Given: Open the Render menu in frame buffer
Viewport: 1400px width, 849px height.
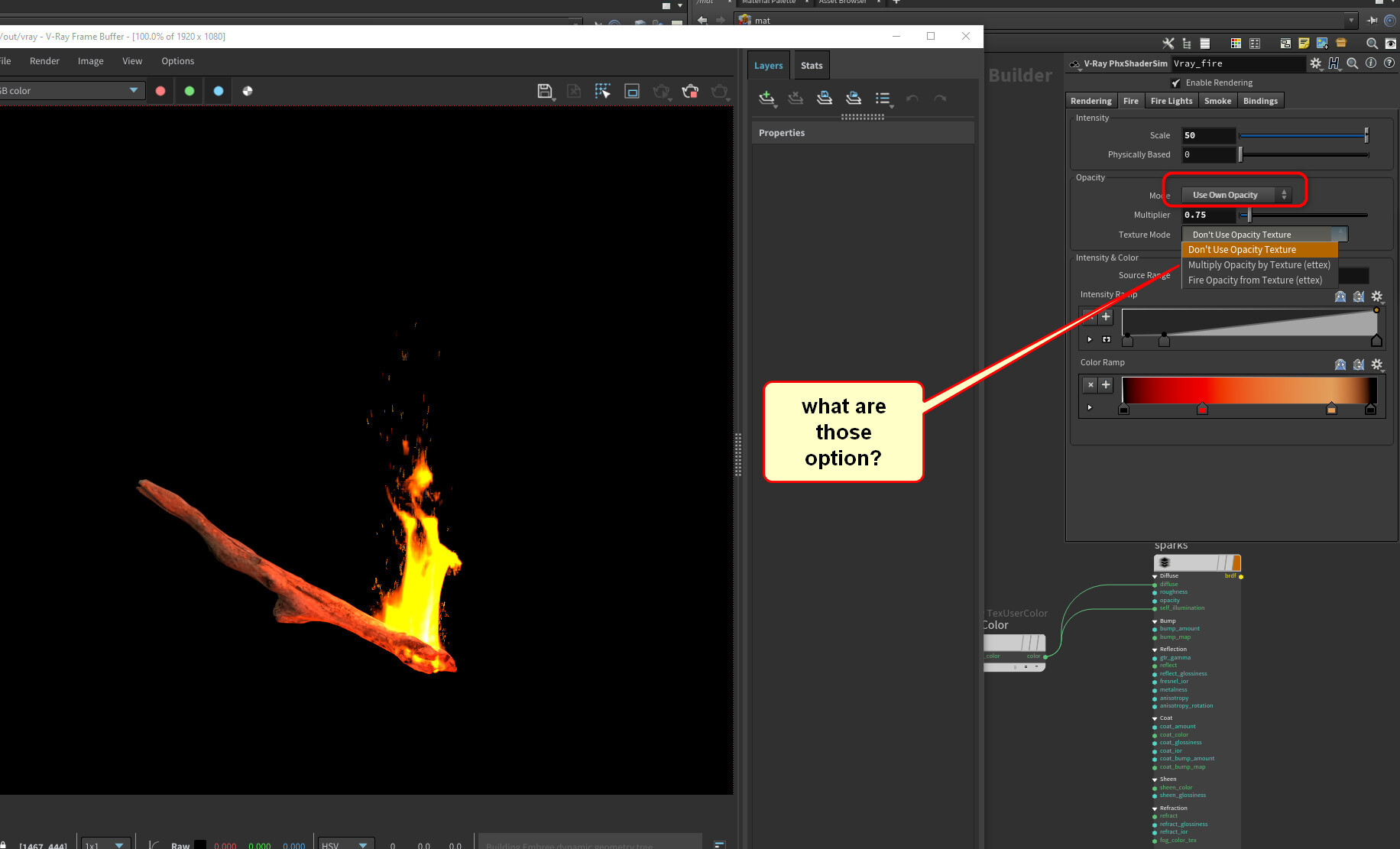Looking at the screenshot, I should (x=44, y=61).
